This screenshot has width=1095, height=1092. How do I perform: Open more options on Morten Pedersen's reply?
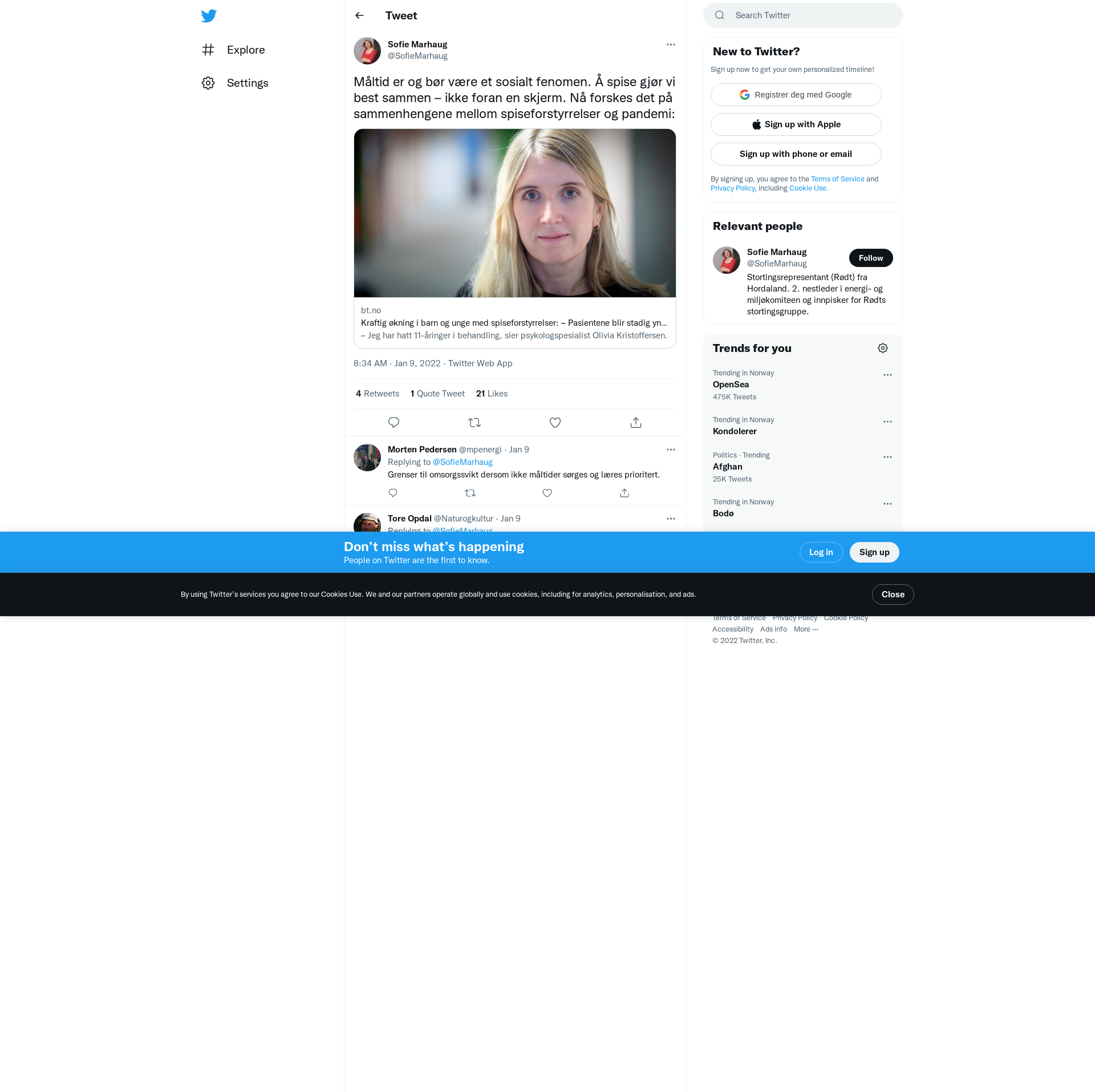pyautogui.click(x=671, y=450)
